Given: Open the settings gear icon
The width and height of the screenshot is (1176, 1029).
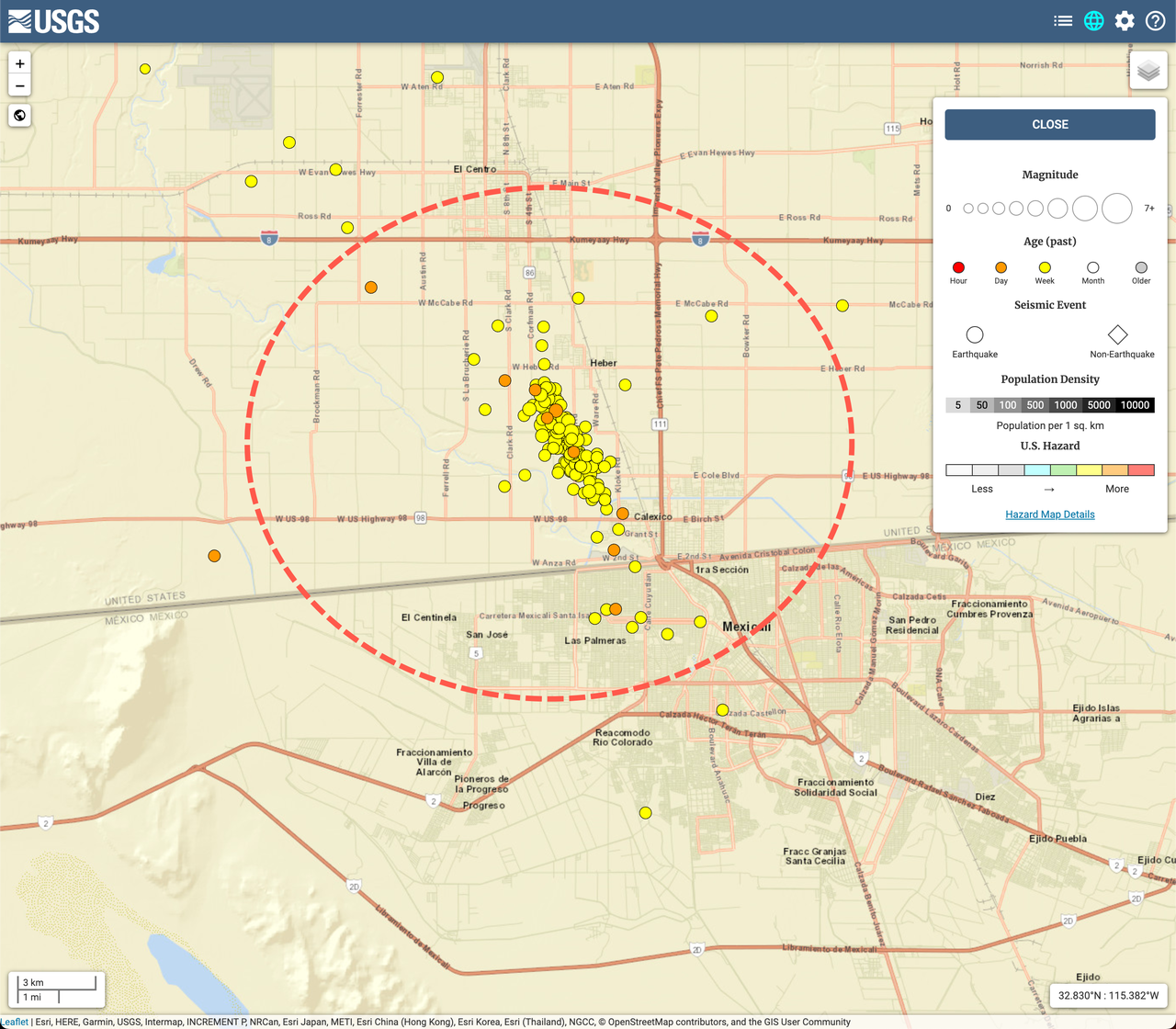Looking at the screenshot, I should tap(1125, 21).
